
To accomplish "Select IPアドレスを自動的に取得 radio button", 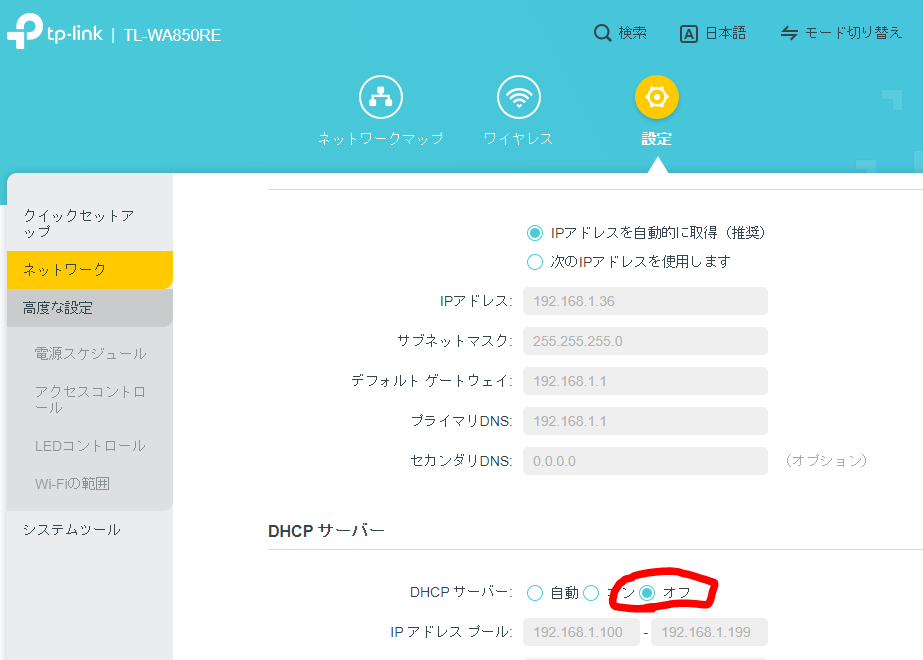I will [x=534, y=233].
